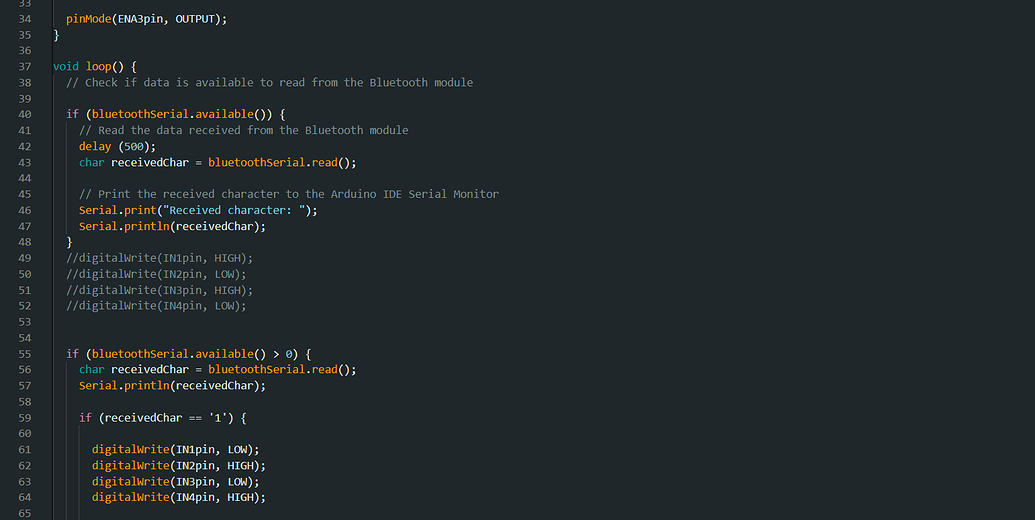
Task: Click the "Read the data received" comment
Action: [243, 130]
